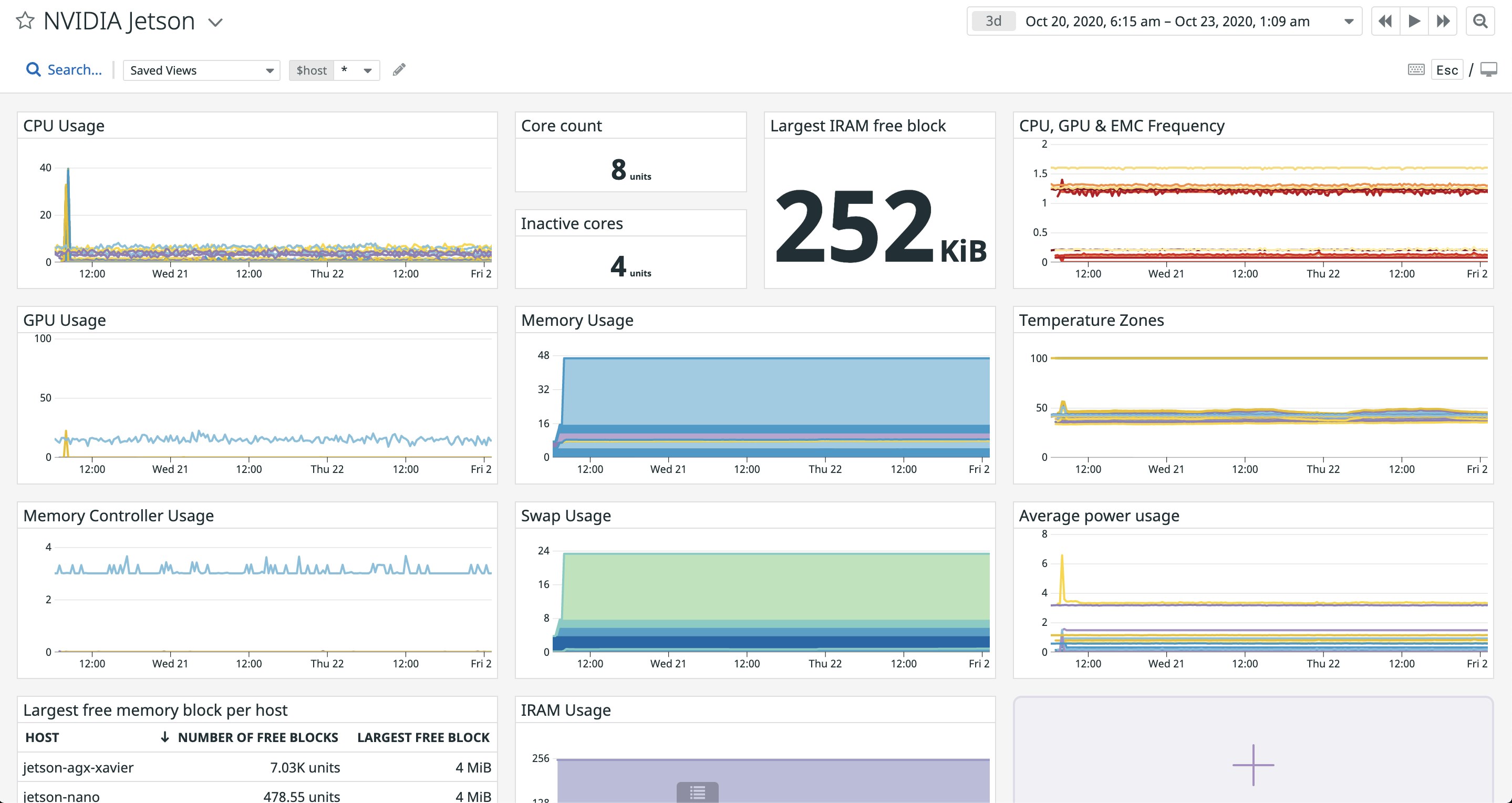This screenshot has height=803, width=1512.
Task: Add a new widget with the plus placeholder
Action: [1253, 765]
